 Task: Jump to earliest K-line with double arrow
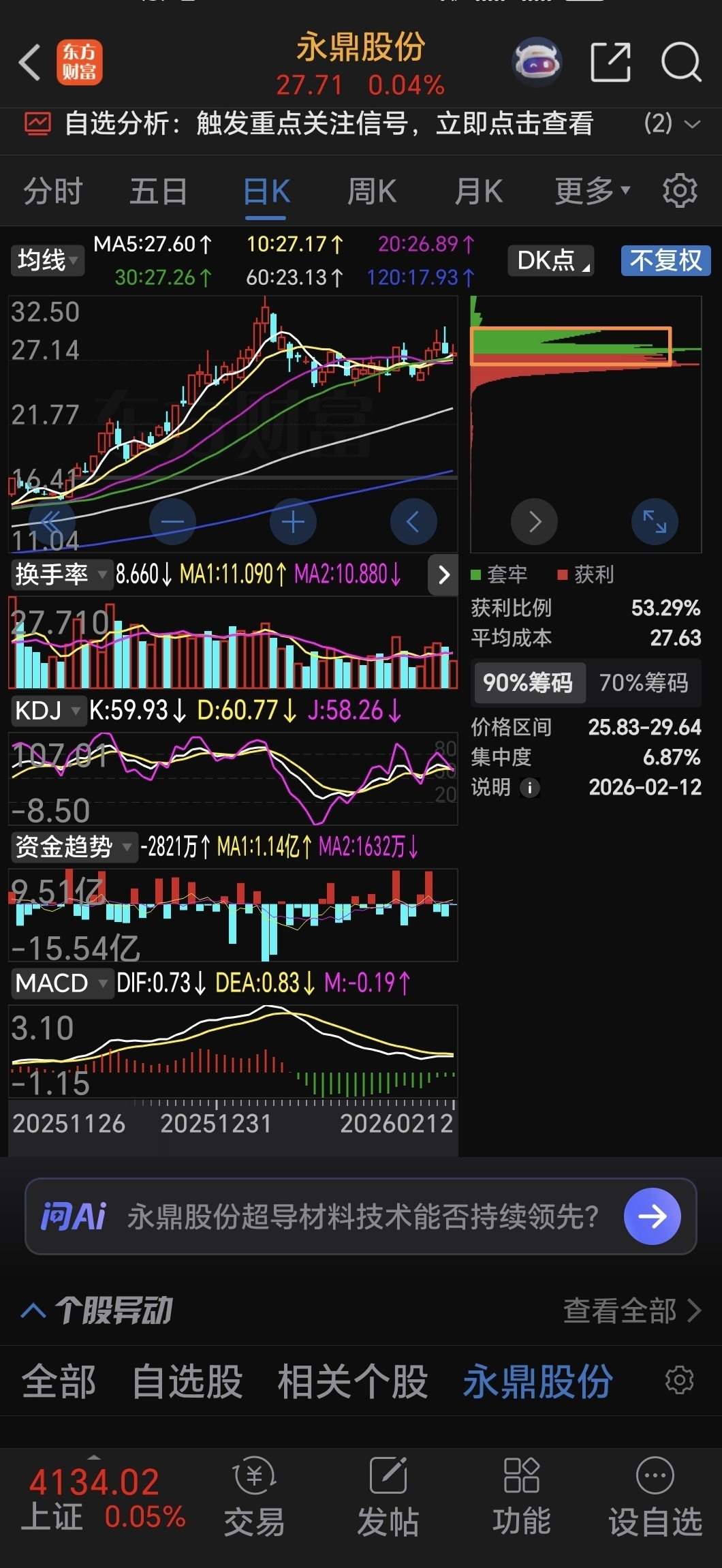(52, 522)
